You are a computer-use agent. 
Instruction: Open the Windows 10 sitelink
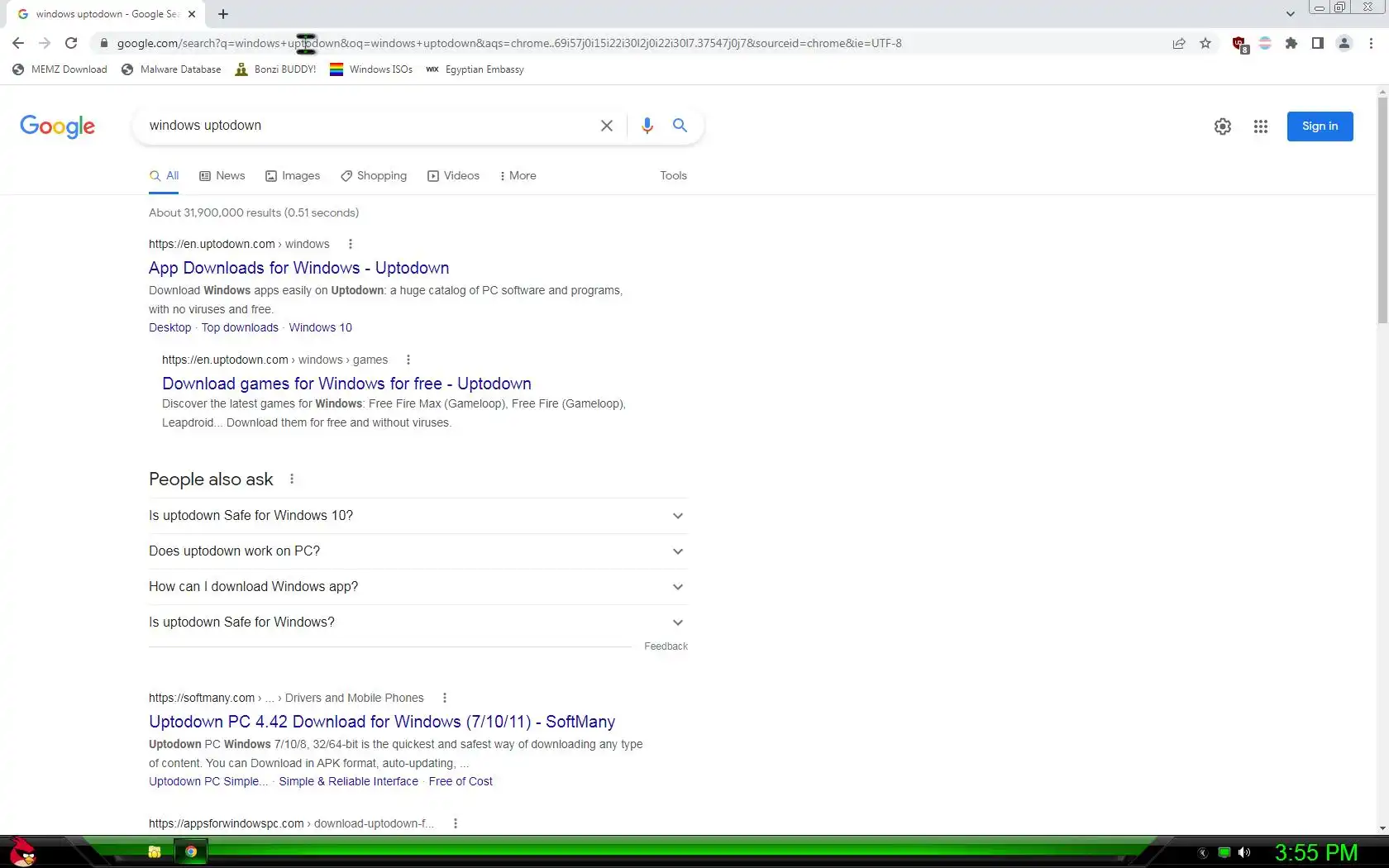point(320,327)
